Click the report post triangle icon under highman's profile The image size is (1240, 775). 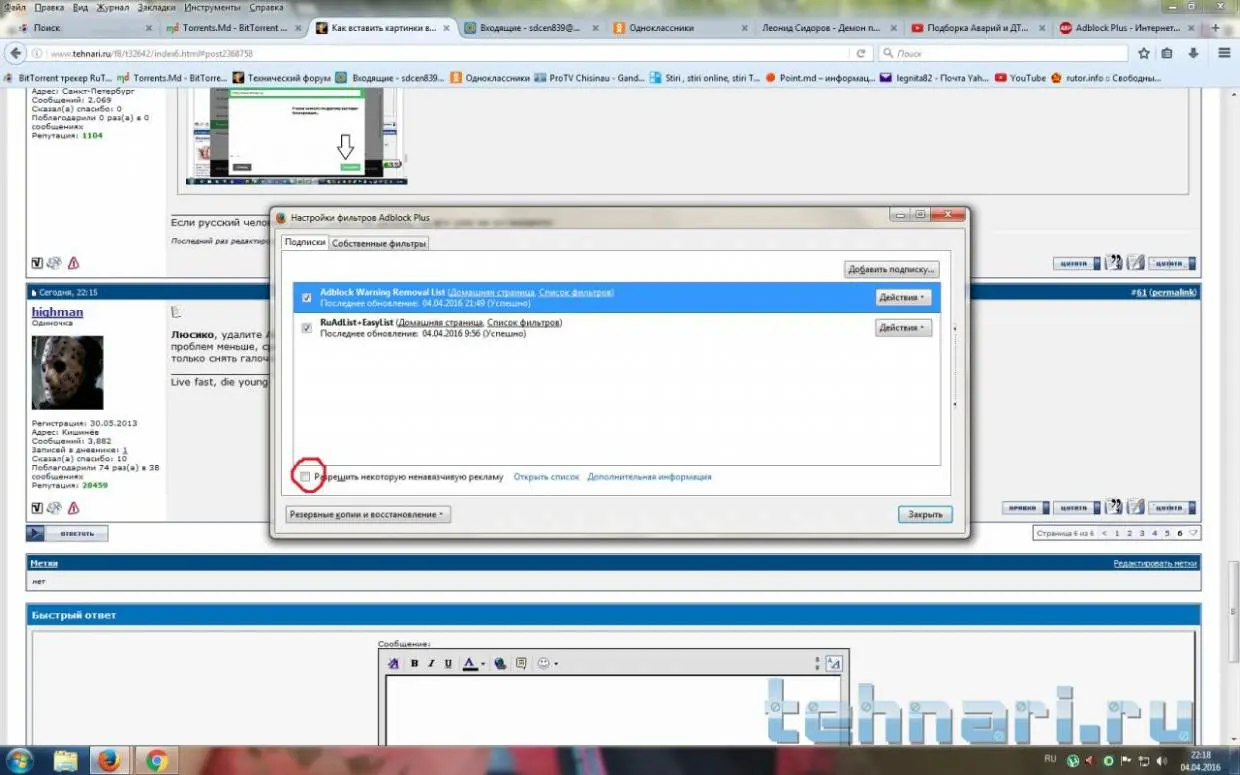[x=73, y=508]
